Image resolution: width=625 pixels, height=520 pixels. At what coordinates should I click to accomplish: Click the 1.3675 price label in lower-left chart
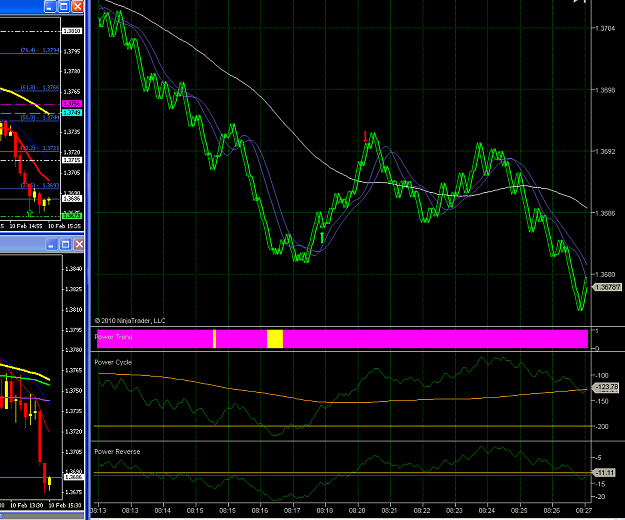(74, 493)
